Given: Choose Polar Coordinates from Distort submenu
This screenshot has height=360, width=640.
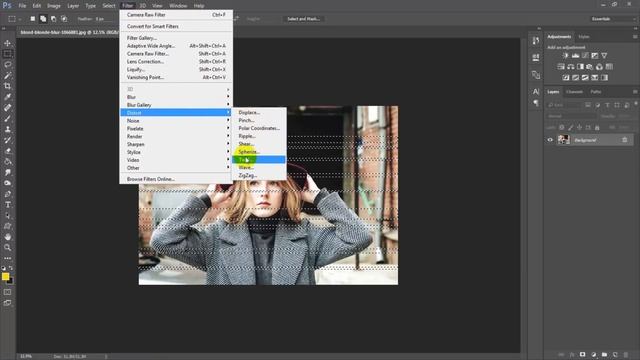Looking at the screenshot, I should point(259,128).
